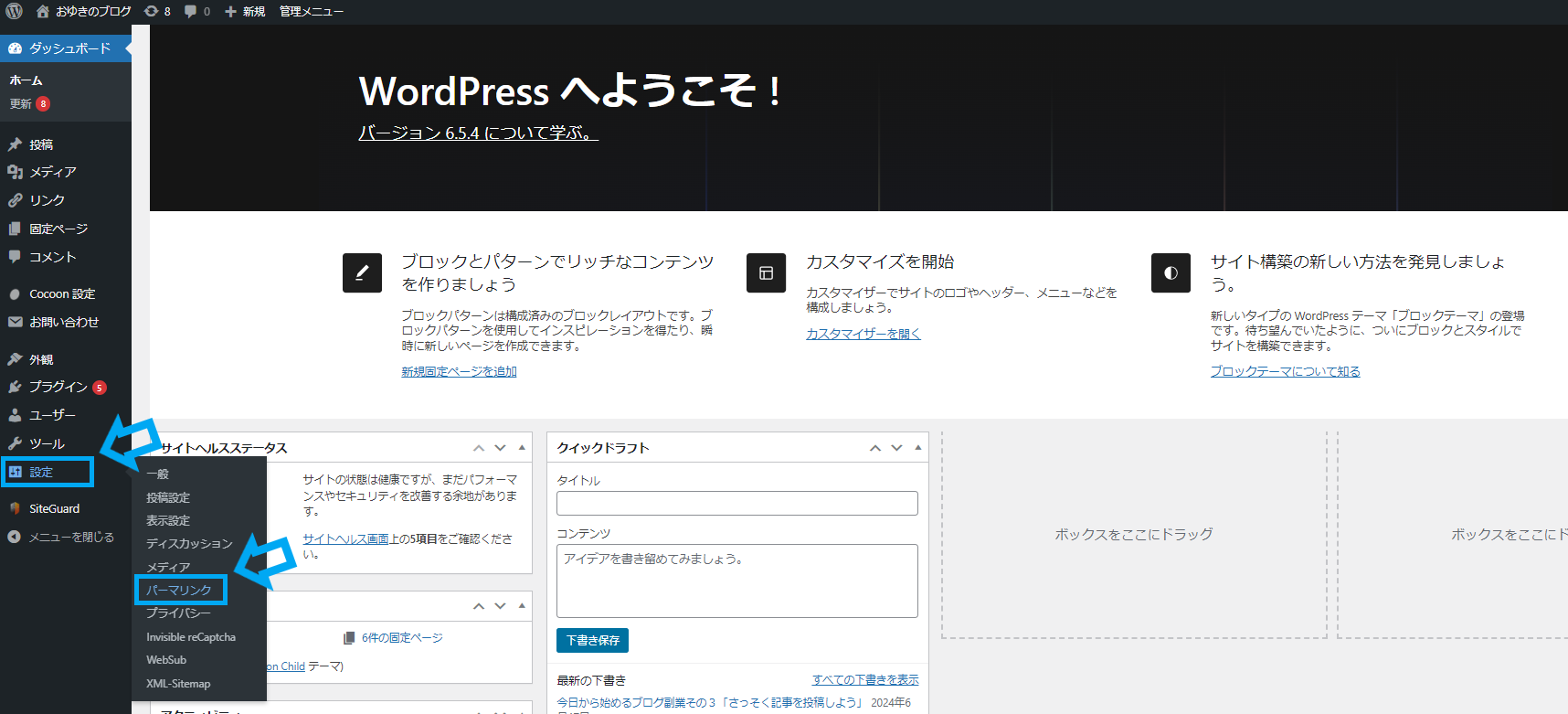Image resolution: width=1568 pixels, height=714 pixels.
Task: Open the comments bubble icon in admin bar
Action: point(190,11)
